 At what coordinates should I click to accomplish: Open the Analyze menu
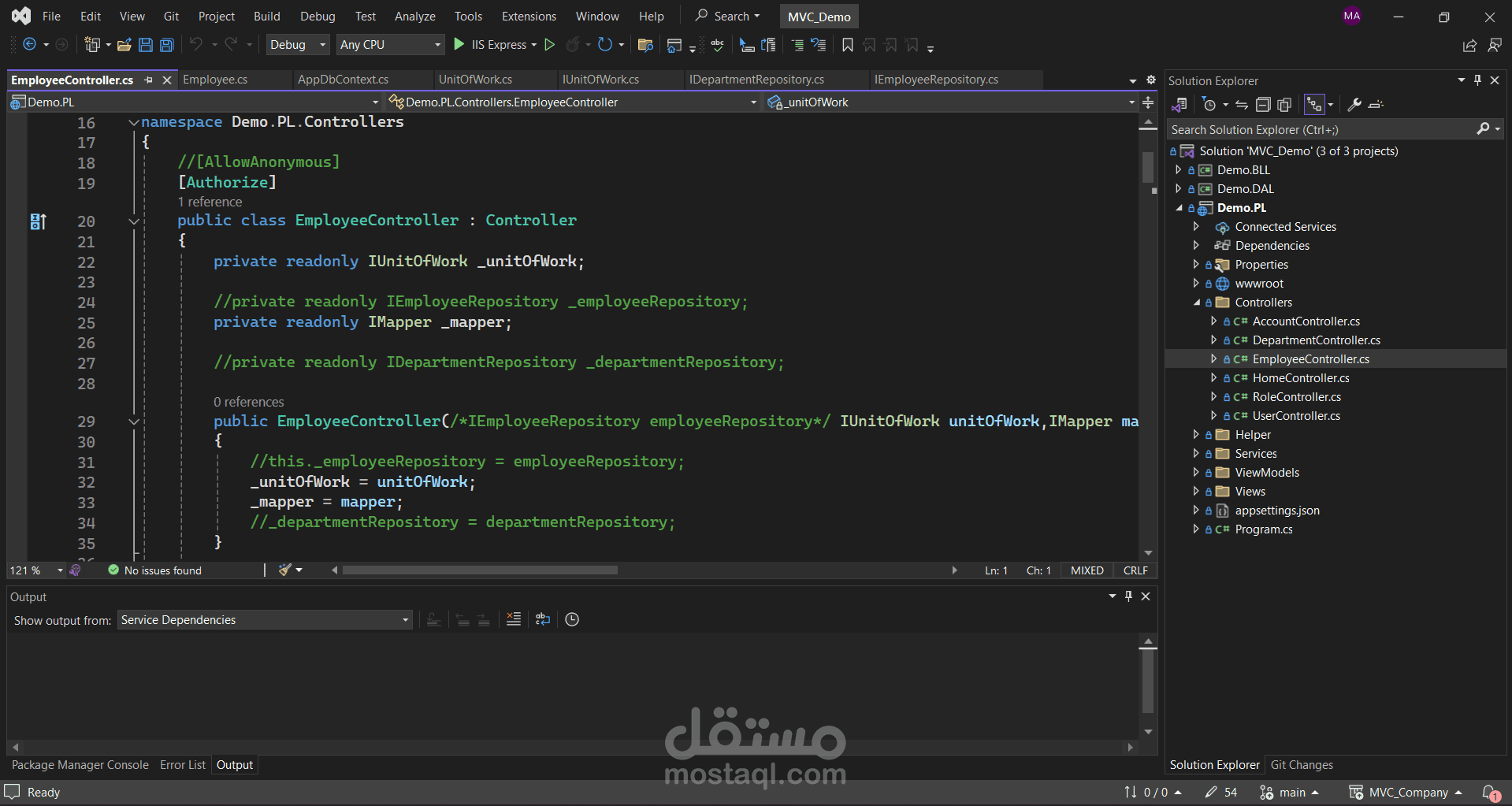coord(415,16)
